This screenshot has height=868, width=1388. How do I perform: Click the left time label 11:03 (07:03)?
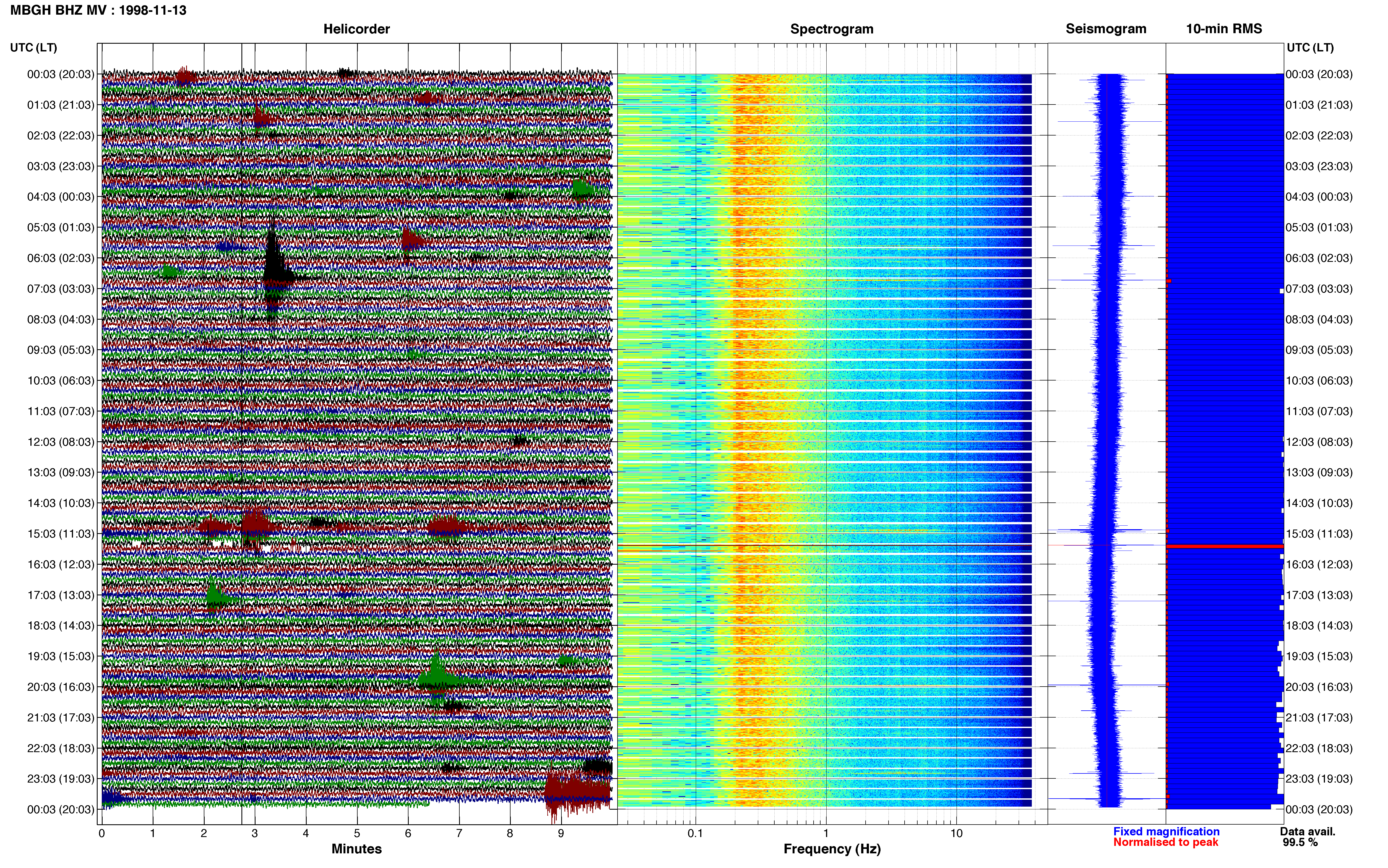coord(61,411)
